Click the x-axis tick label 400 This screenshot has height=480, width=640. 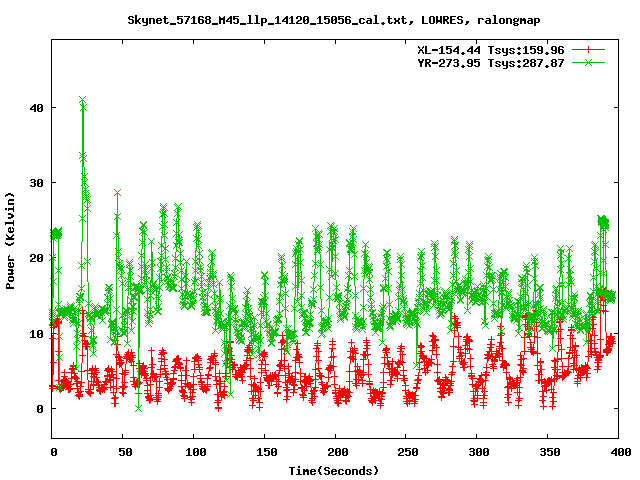pyautogui.click(x=620, y=452)
